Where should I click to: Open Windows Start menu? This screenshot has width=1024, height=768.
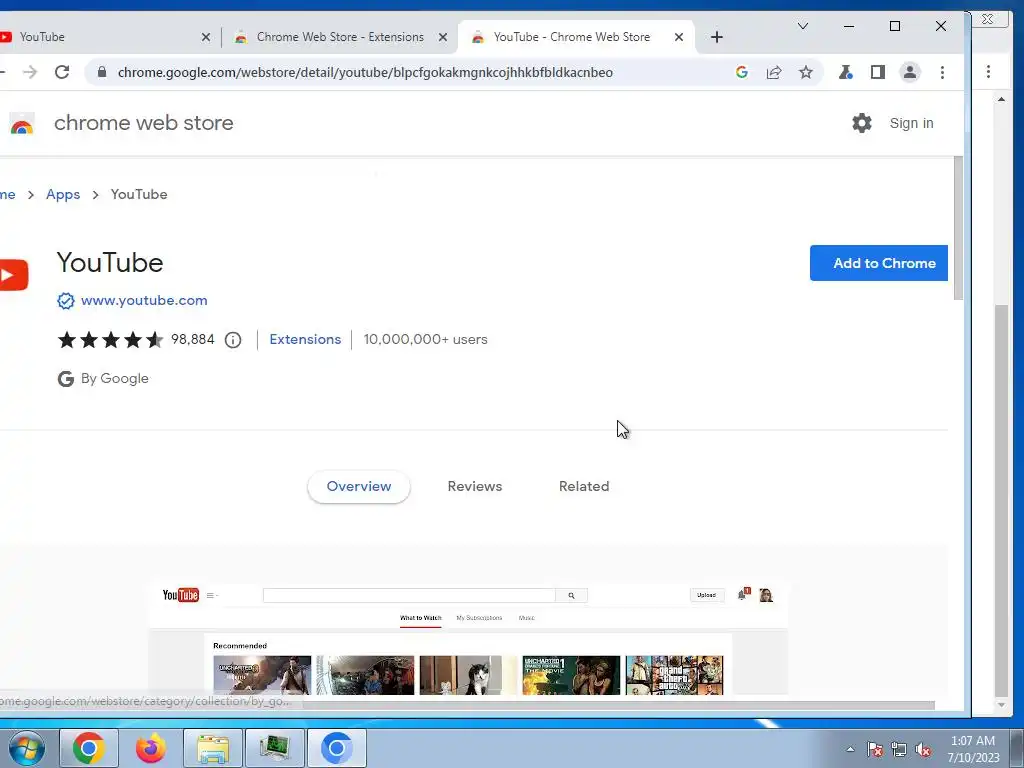(x=26, y=748)
